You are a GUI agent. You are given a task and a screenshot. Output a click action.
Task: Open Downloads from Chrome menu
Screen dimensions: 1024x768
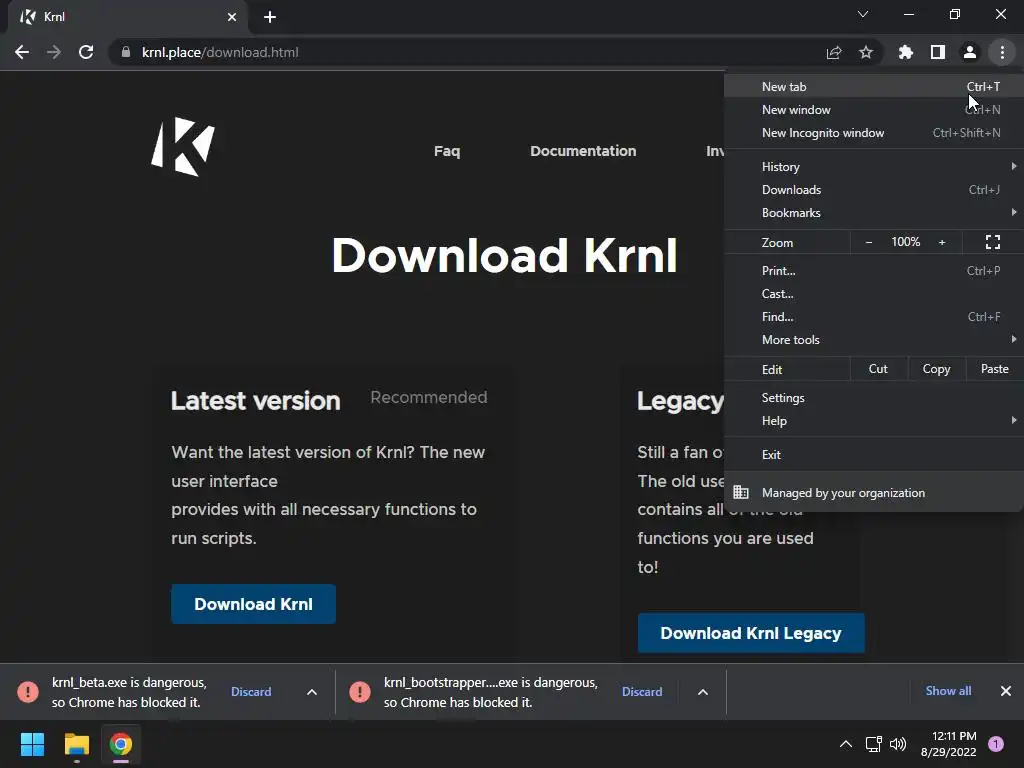tap(874, 190)
